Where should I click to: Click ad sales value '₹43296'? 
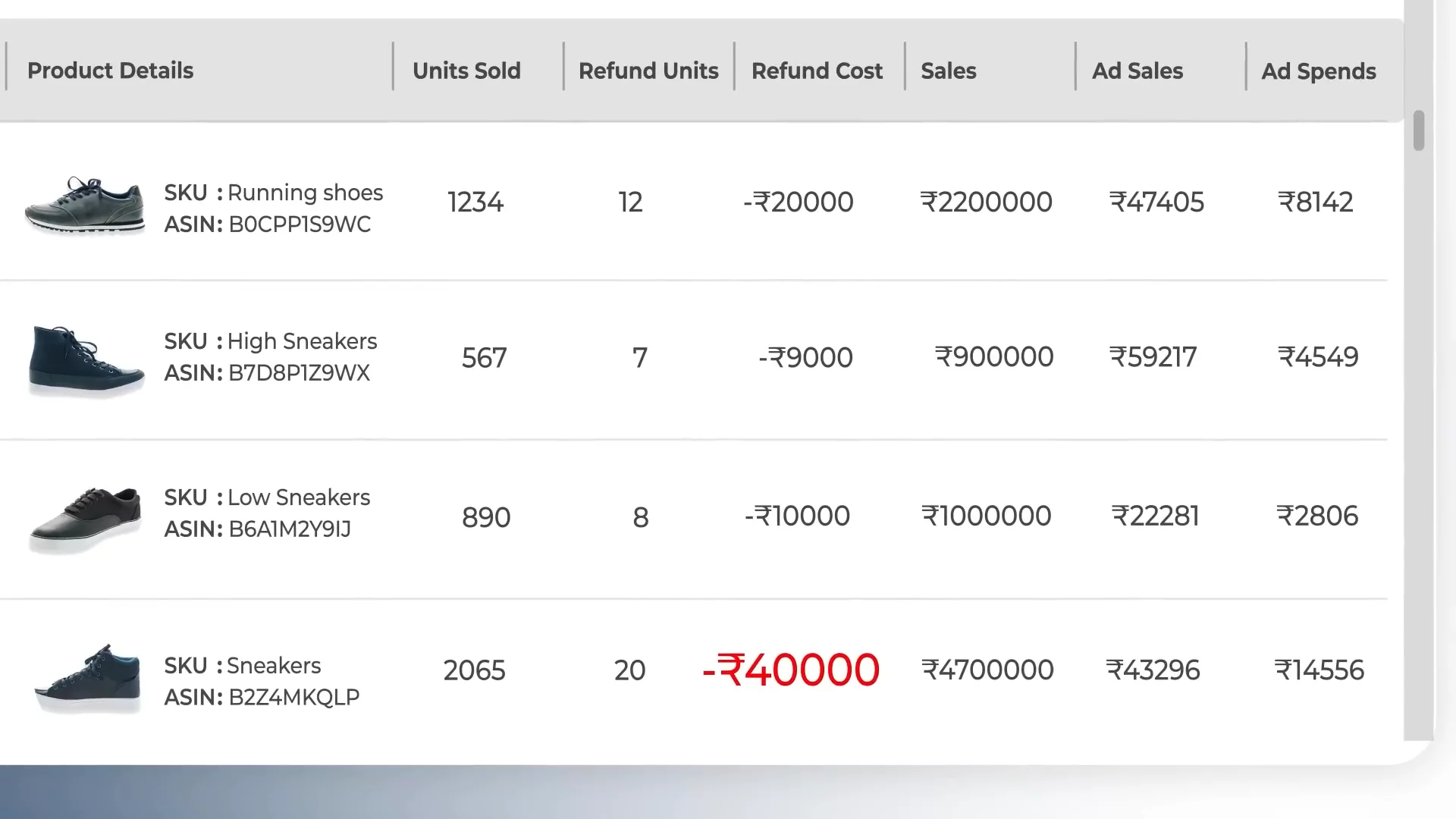coord(1153,670)
